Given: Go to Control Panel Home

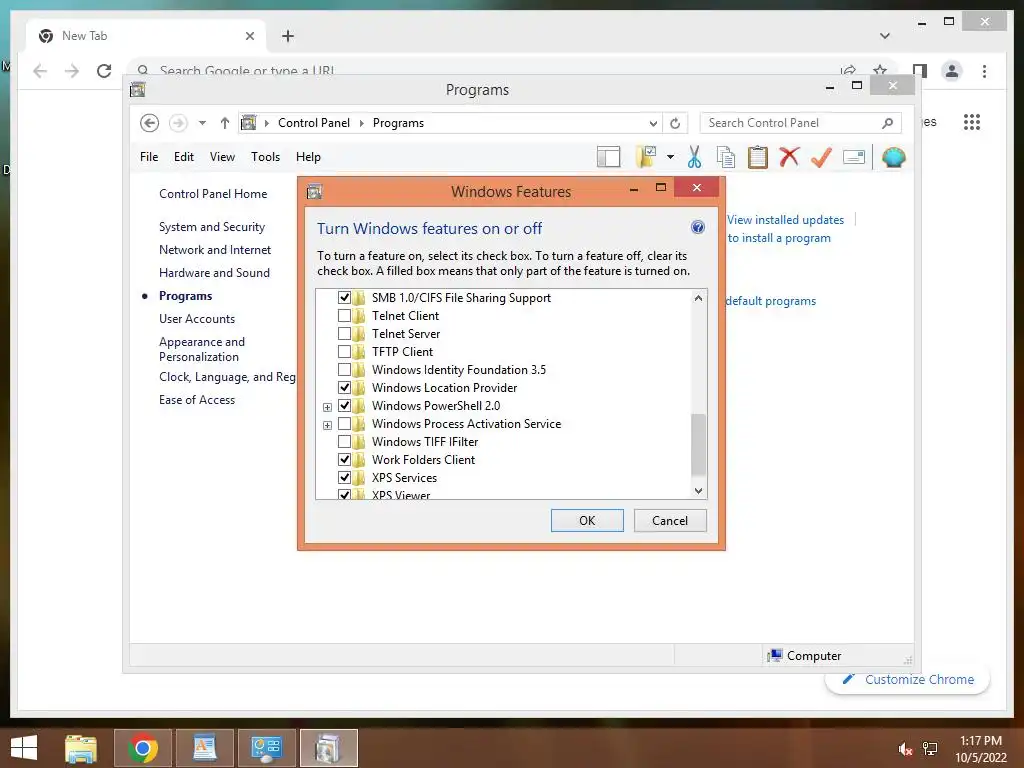Looking at the screenshot, I should pyautogui.click(x=213, y=194).
